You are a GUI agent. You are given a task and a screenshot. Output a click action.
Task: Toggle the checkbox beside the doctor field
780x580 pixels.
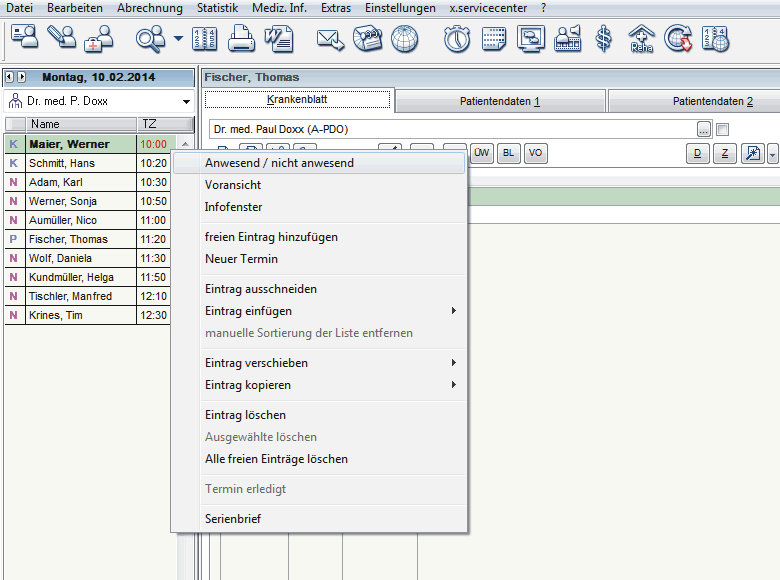[723, 129]
